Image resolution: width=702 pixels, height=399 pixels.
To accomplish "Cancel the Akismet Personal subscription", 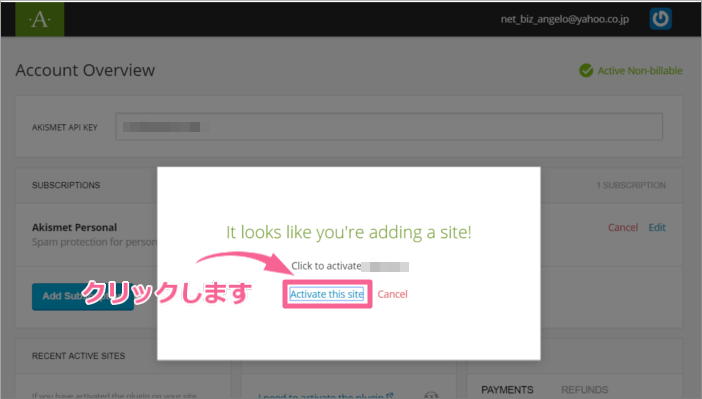I will coord(623,227).
